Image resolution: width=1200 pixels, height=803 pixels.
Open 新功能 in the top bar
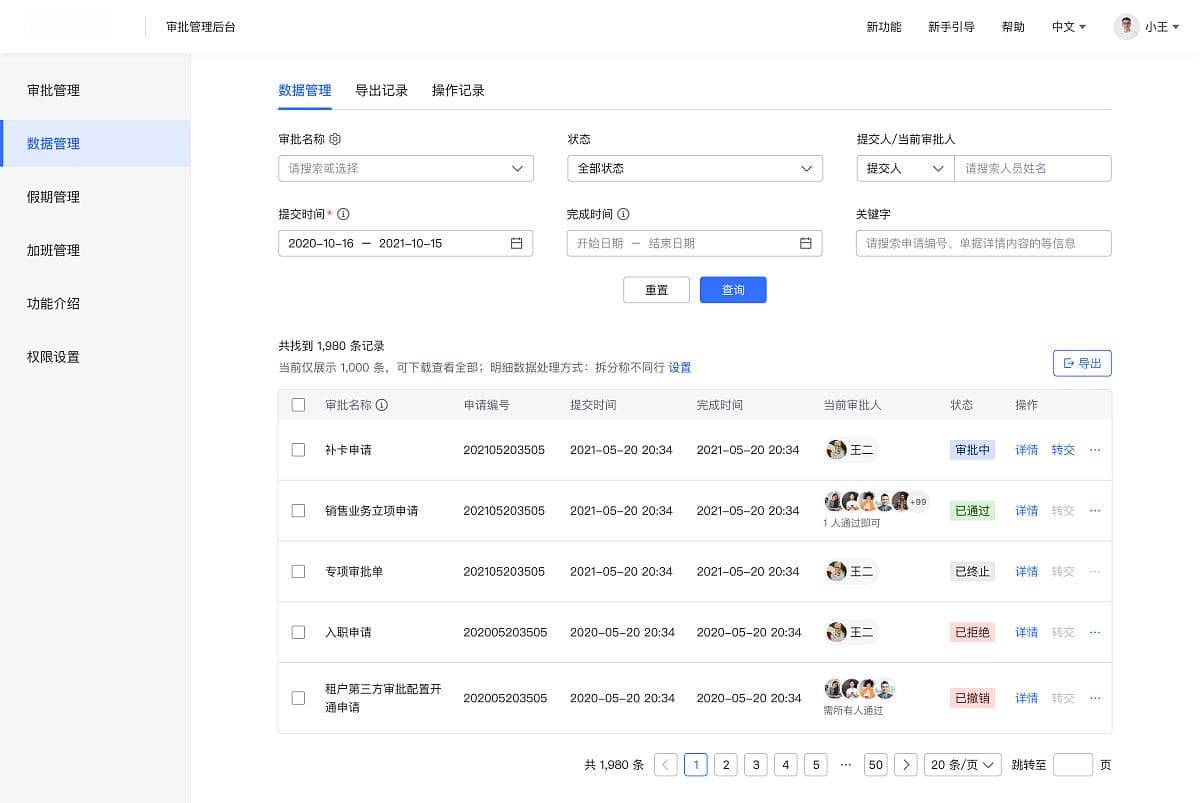(x=884, y=27)
